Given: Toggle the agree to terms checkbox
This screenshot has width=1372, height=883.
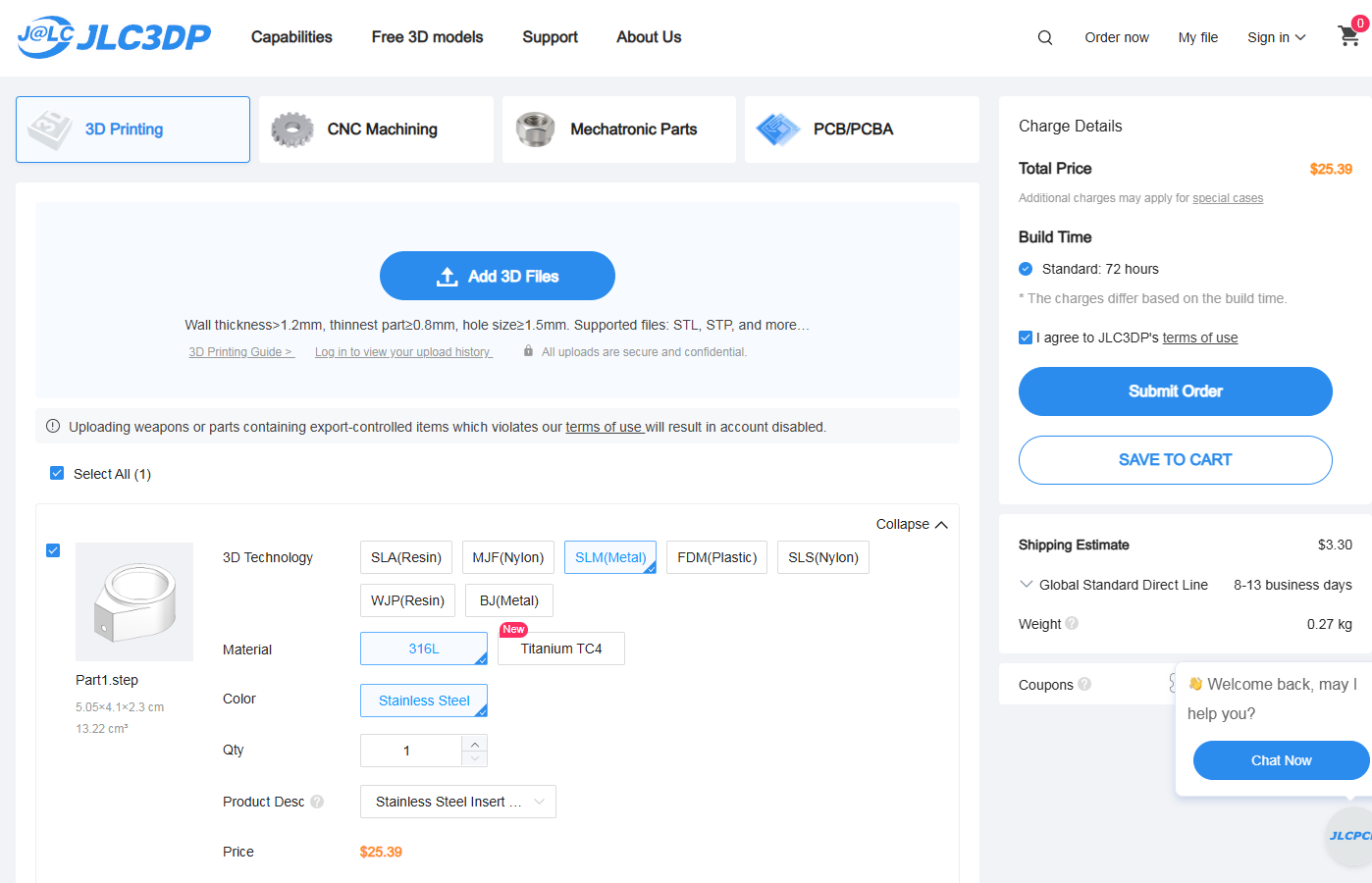Looking at the screenshot, I should pos(1026,338).
